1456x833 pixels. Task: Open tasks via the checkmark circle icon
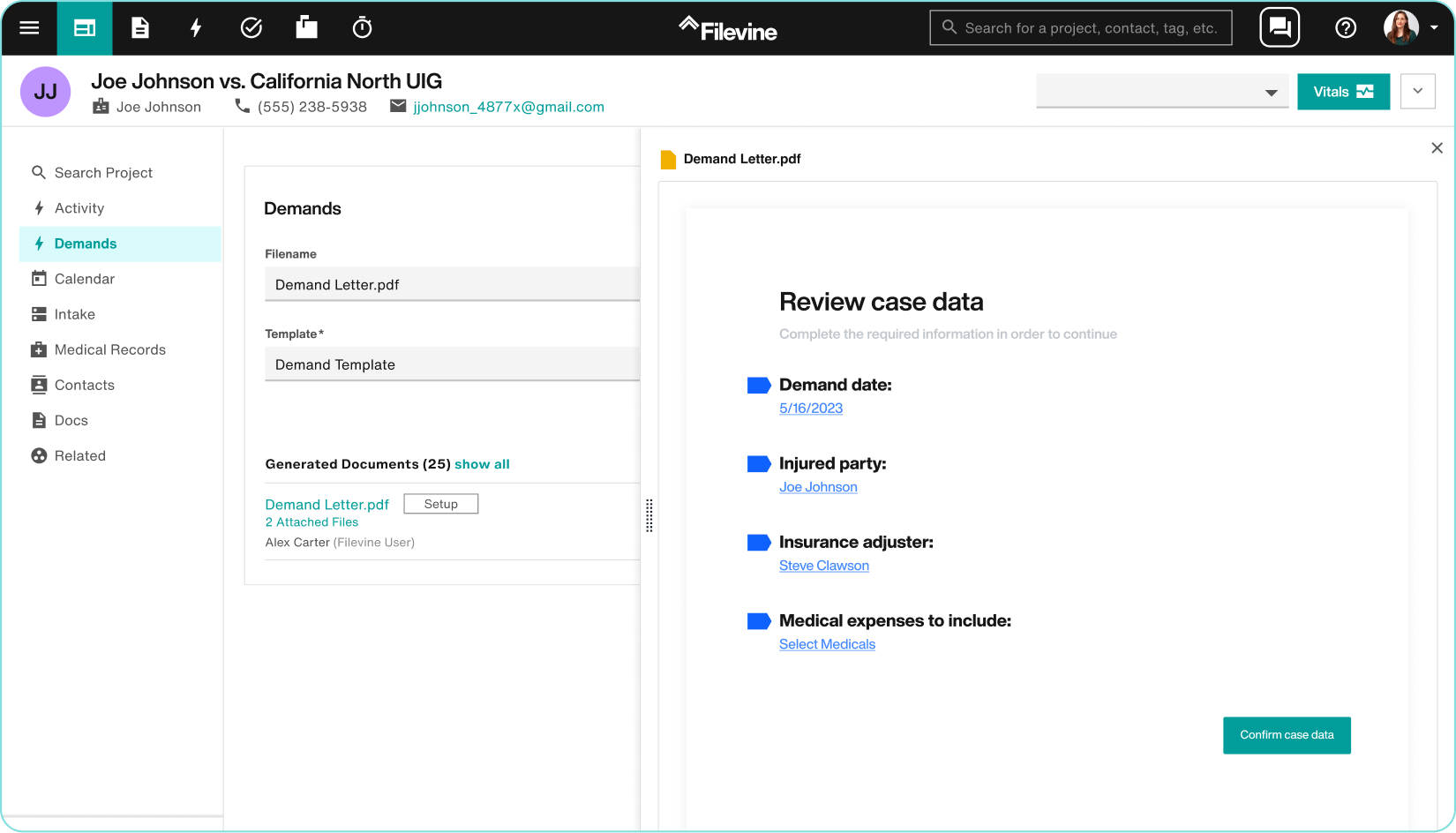pos(251,27)
